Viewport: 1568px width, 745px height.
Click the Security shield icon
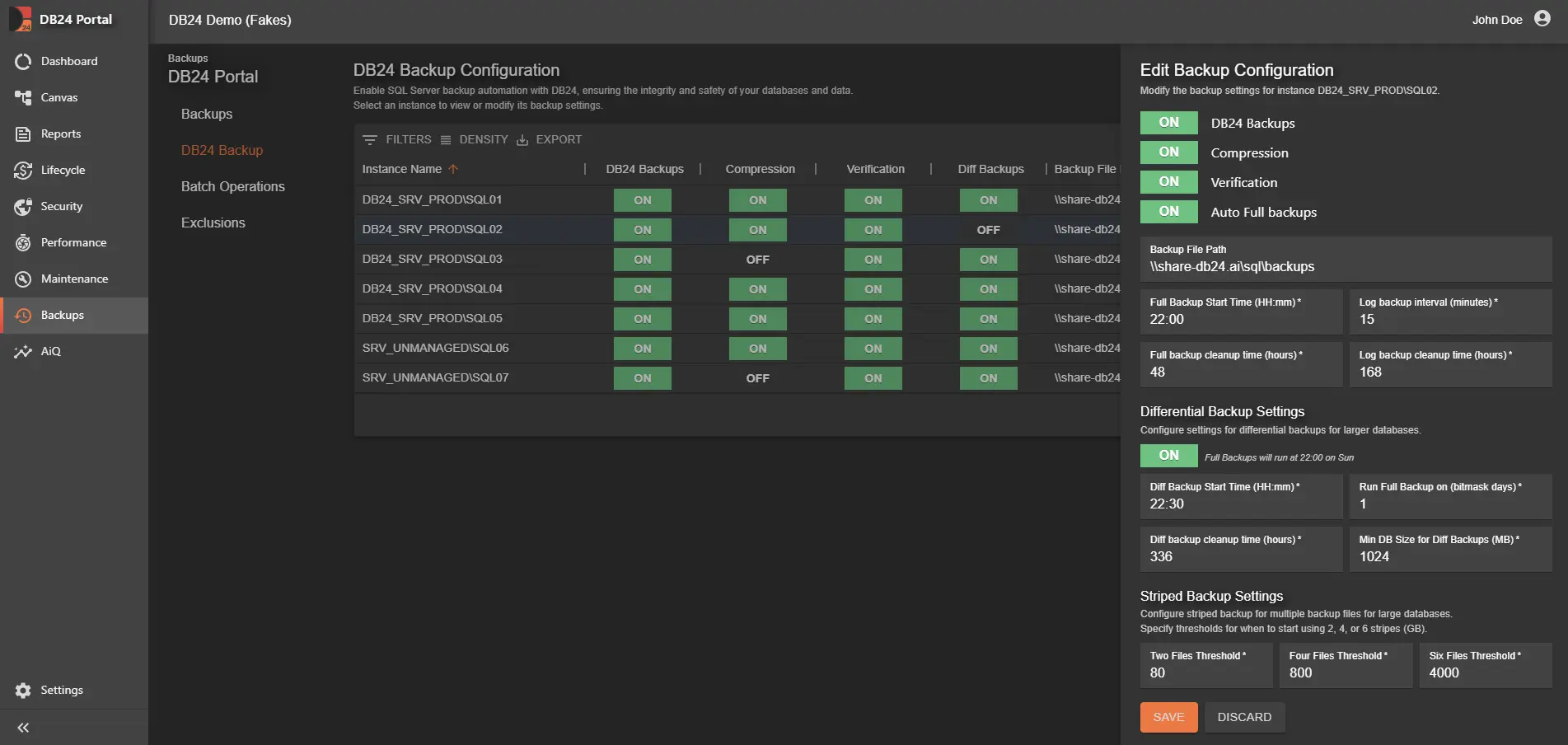point(23,206)
